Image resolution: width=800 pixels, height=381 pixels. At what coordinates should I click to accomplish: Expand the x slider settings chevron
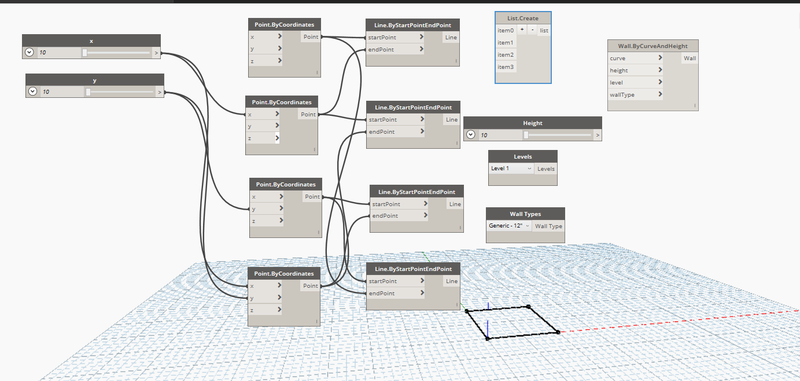(29, 53)
